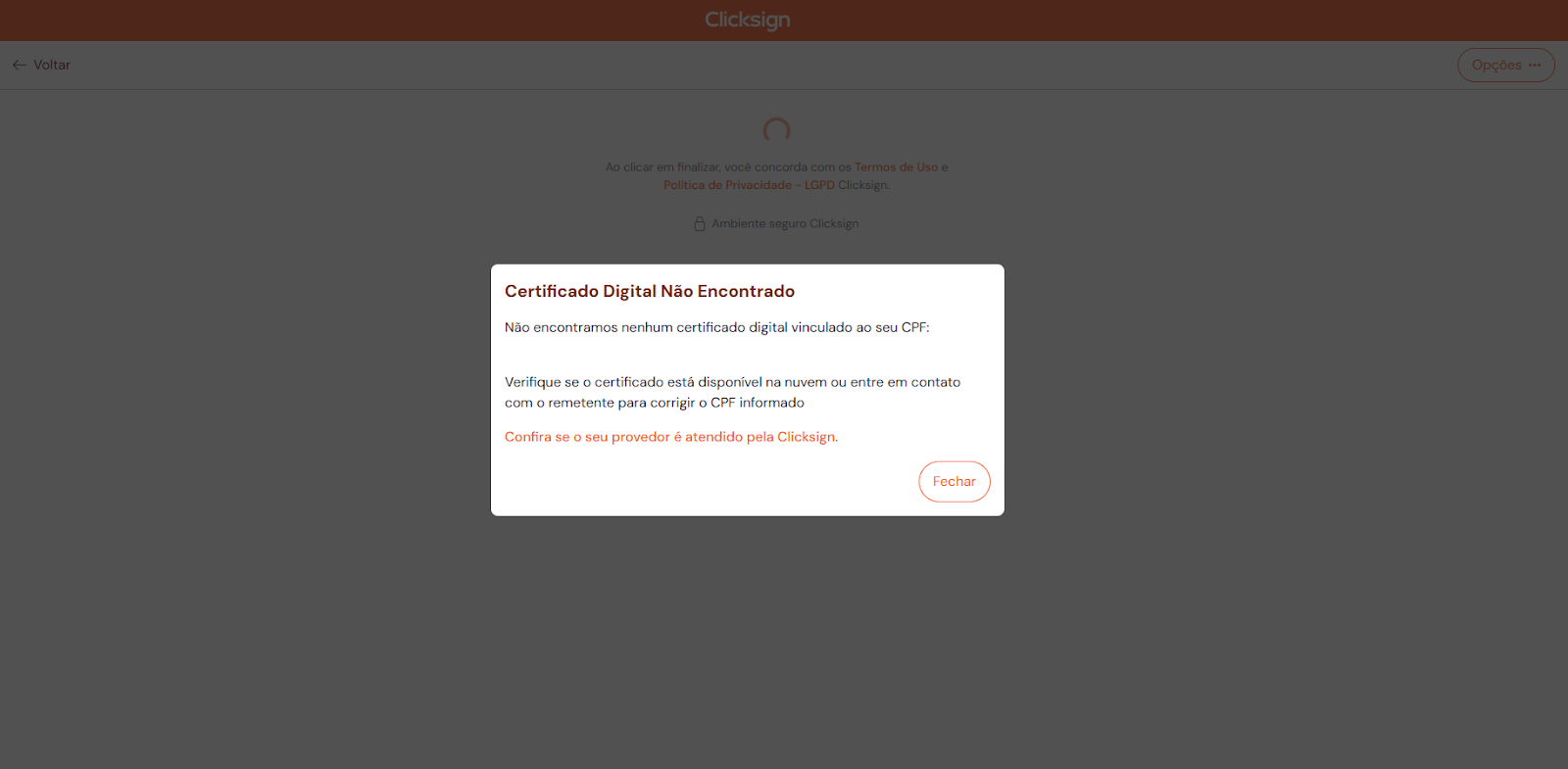Close the dialog with the Fechar button
The height and width of the screenshot is (769, 1568).
(x=954, y=482)
